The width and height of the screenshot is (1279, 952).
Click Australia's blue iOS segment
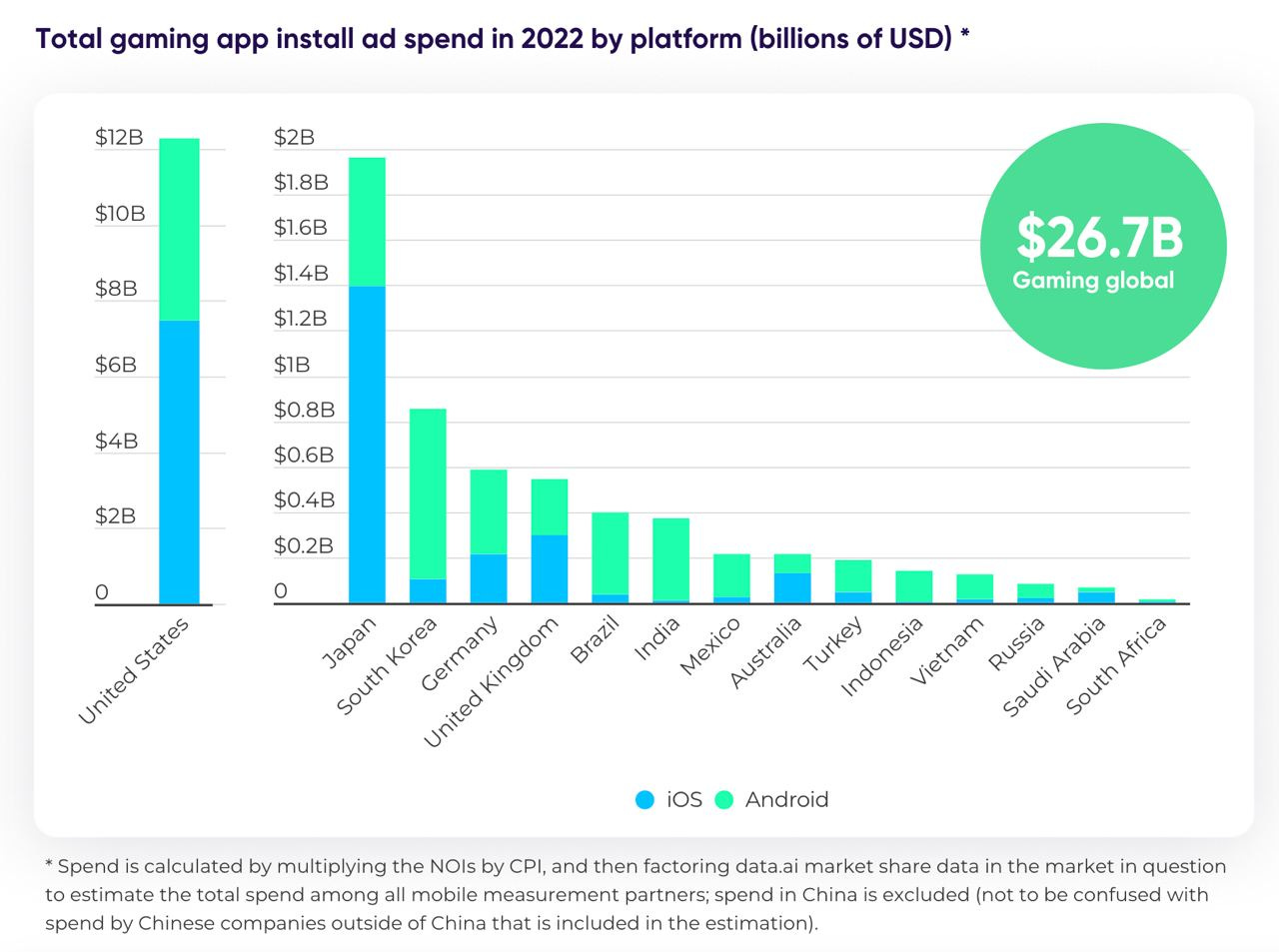tap(792, 588)
